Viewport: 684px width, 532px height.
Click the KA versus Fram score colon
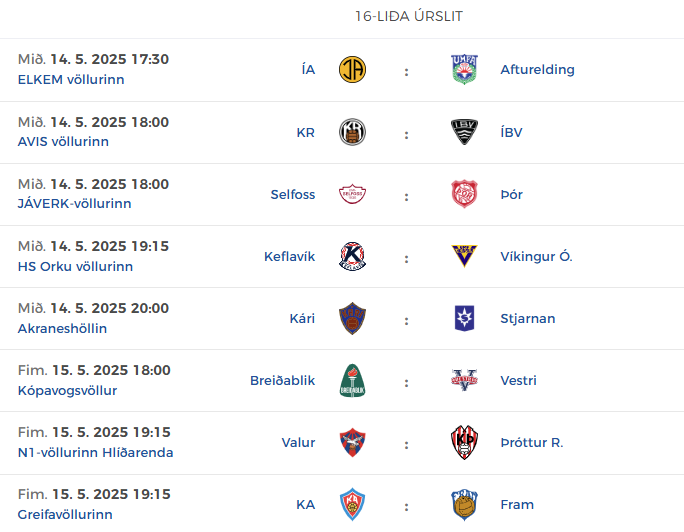(x=406, y=507)
